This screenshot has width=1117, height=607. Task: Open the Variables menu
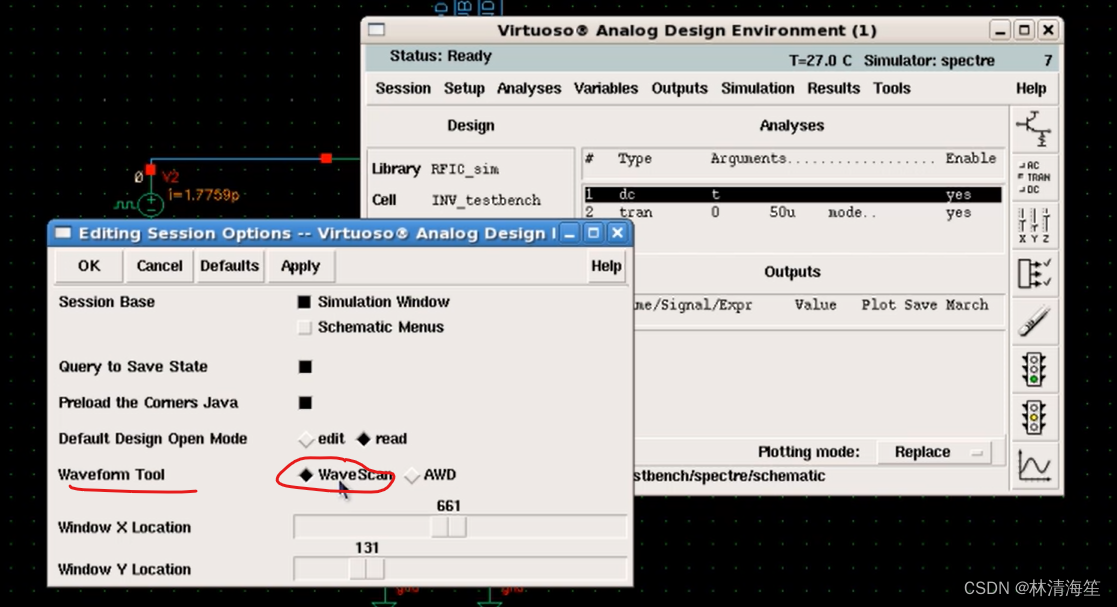click(x=606, y=88)
